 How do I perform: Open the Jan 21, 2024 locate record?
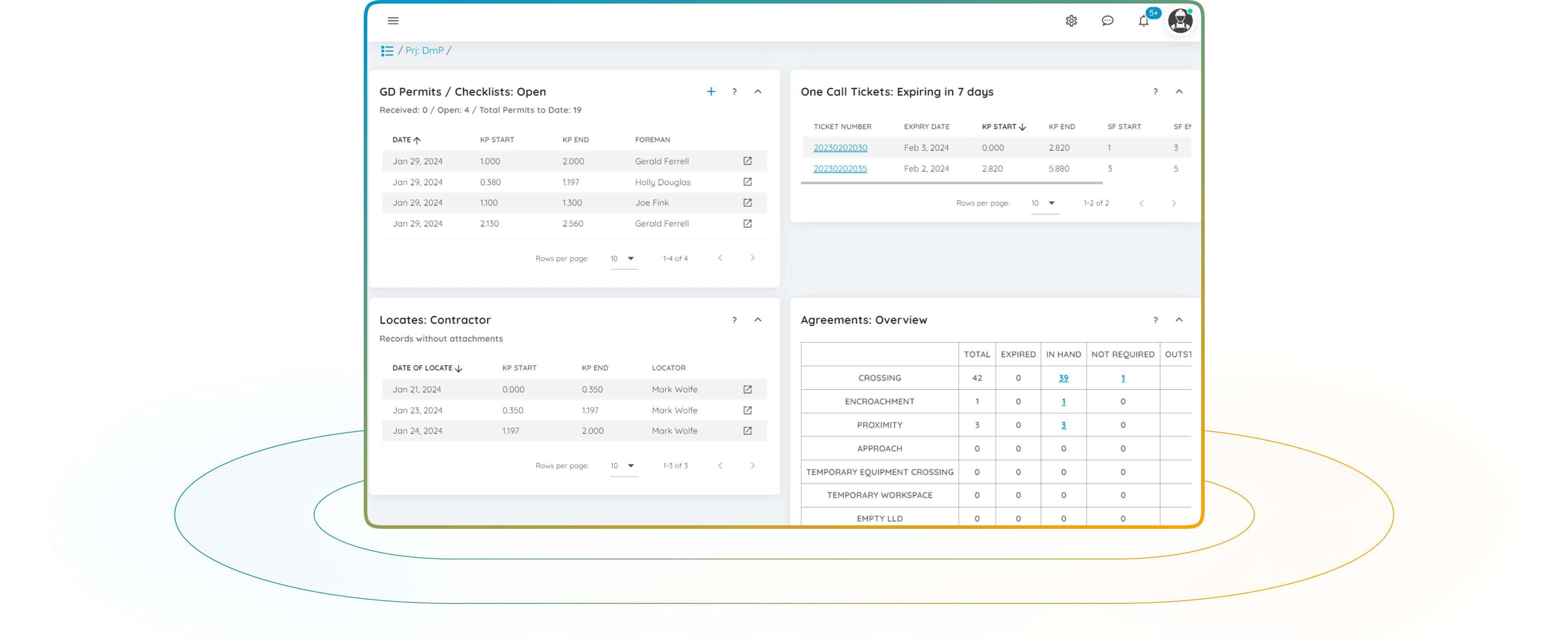click(x=747, y=389)
